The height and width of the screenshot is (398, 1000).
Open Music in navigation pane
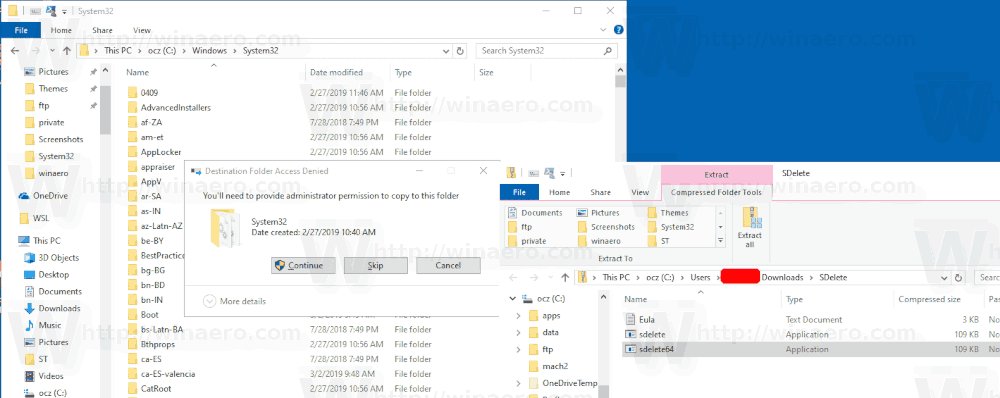pyautogui.click(x=50, y=325)
